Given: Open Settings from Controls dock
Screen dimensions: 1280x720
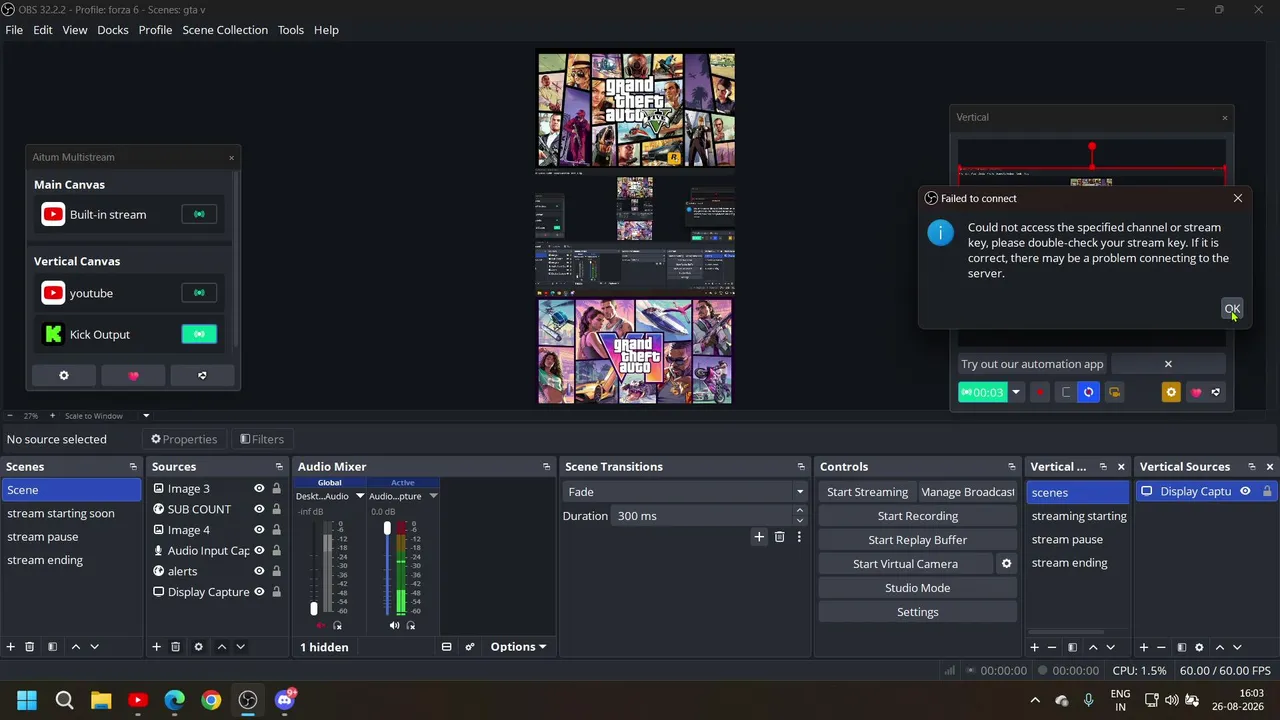Looking at the screenshot, I should pyautogui.click(x=918, y=612).
